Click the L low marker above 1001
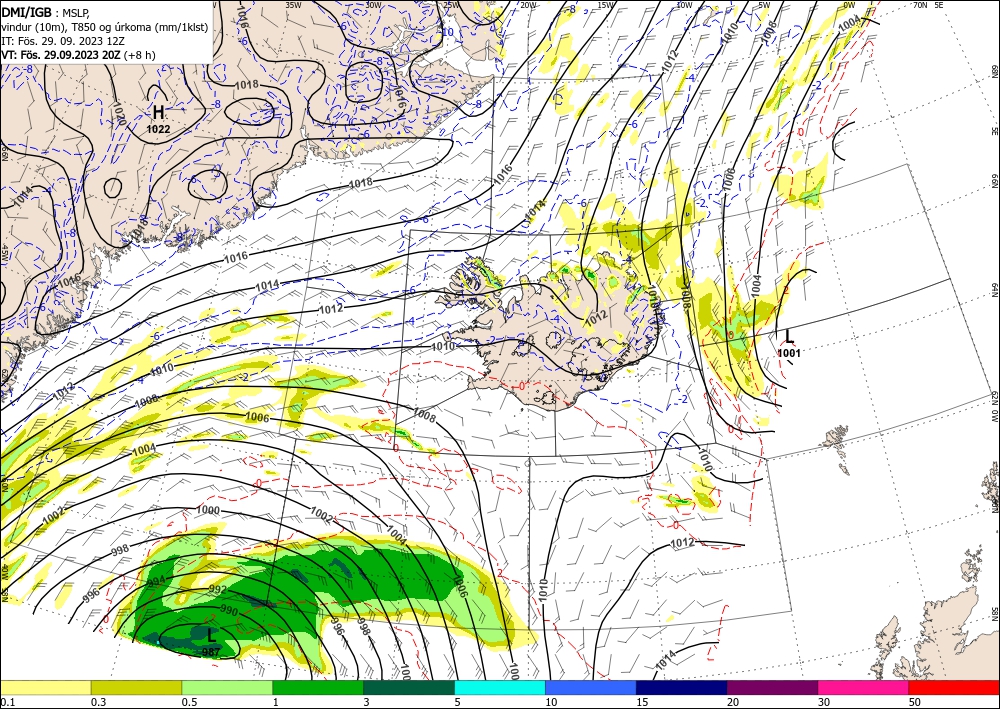The image size is (1000, 709). click(789, 337)
